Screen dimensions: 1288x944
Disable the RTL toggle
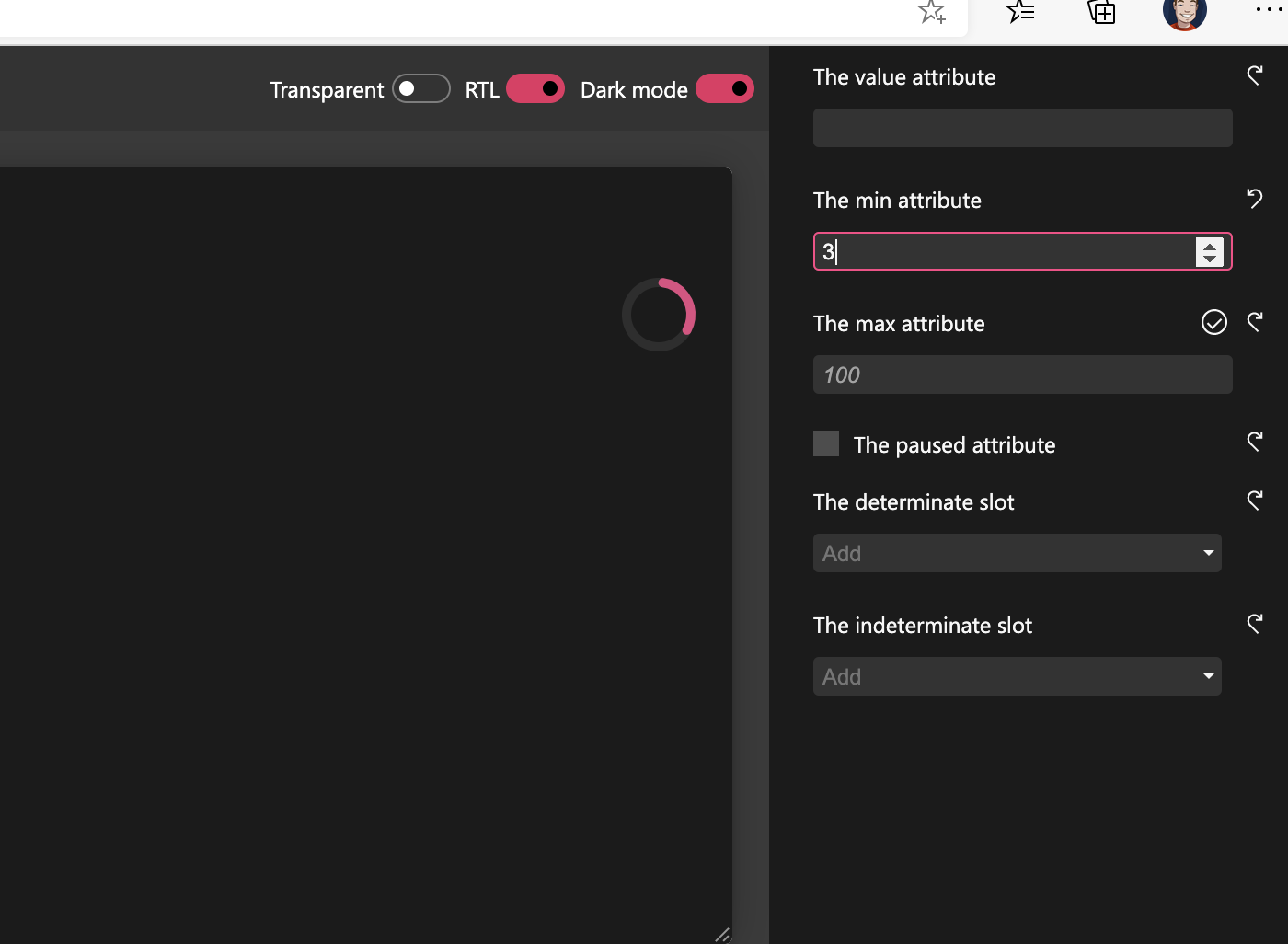tap(535, 88)
